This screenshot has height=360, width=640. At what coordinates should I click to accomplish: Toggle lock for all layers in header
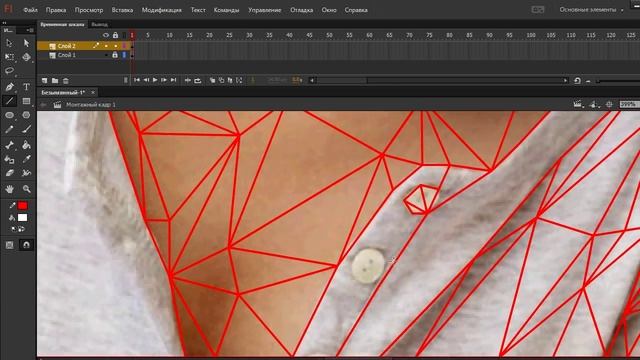point(116,36)
